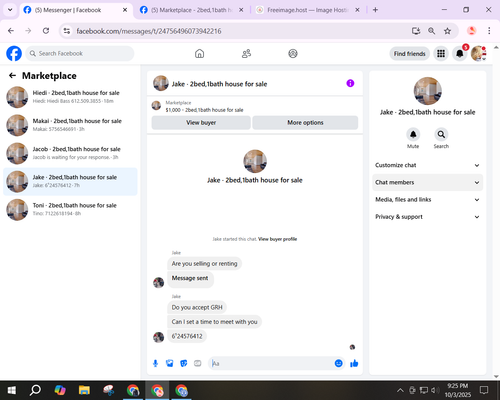
Task: Click the browser address bar URL
Action: 149,31
